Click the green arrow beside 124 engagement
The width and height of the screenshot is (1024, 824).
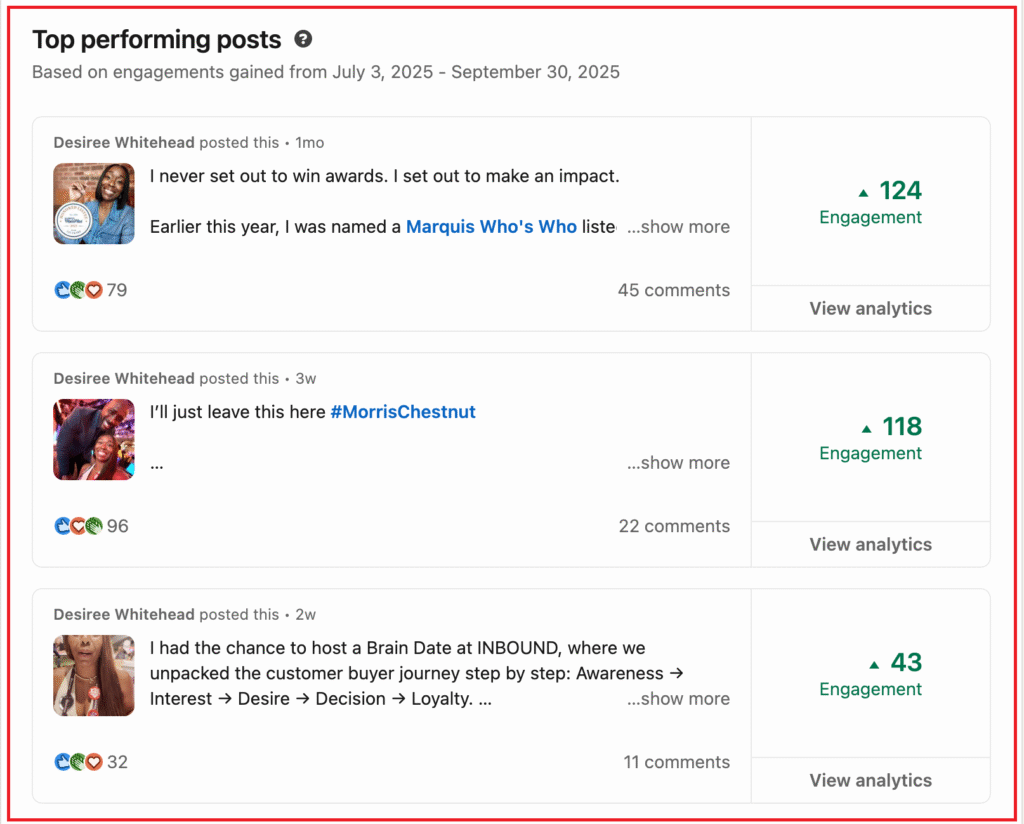click(864, 192)
